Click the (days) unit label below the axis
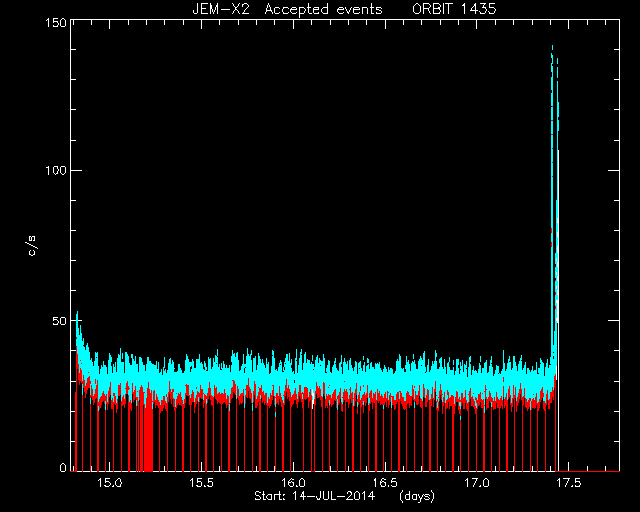640x512 pixels. [x=417, y=496]
